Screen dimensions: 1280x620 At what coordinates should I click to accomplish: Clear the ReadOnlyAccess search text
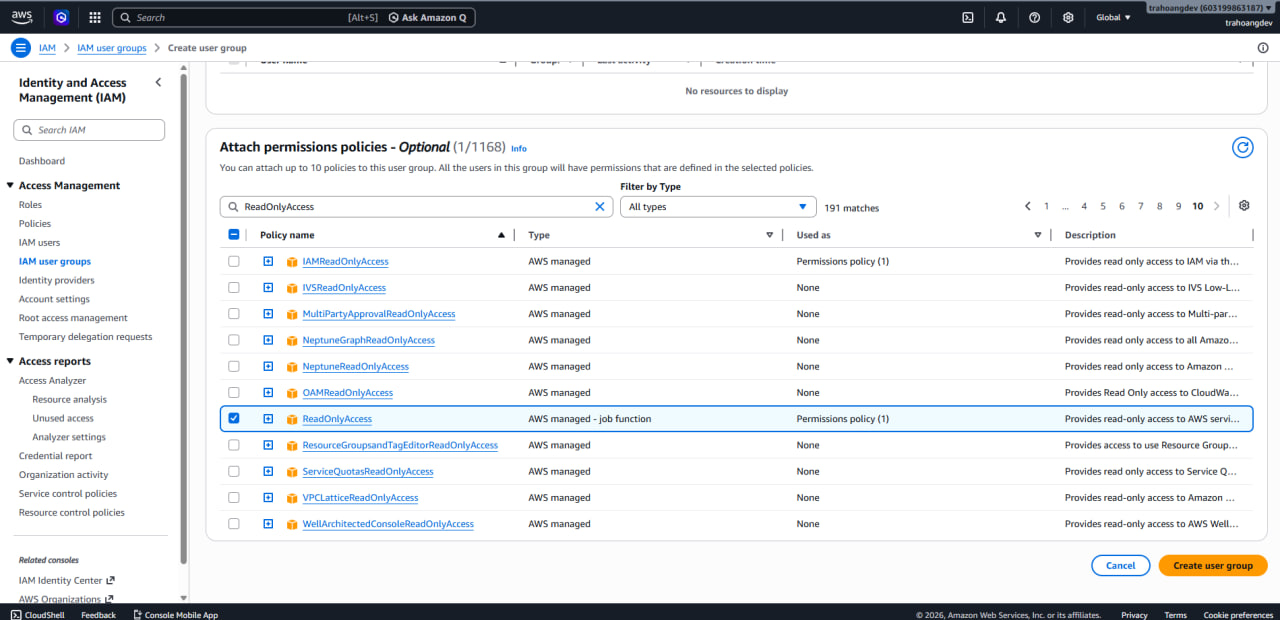[x=600, y=207]
